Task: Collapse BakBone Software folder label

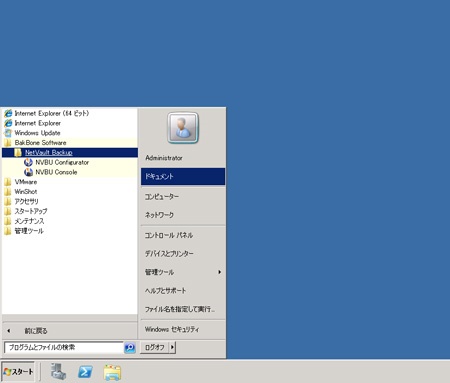Action: (40, 143)
